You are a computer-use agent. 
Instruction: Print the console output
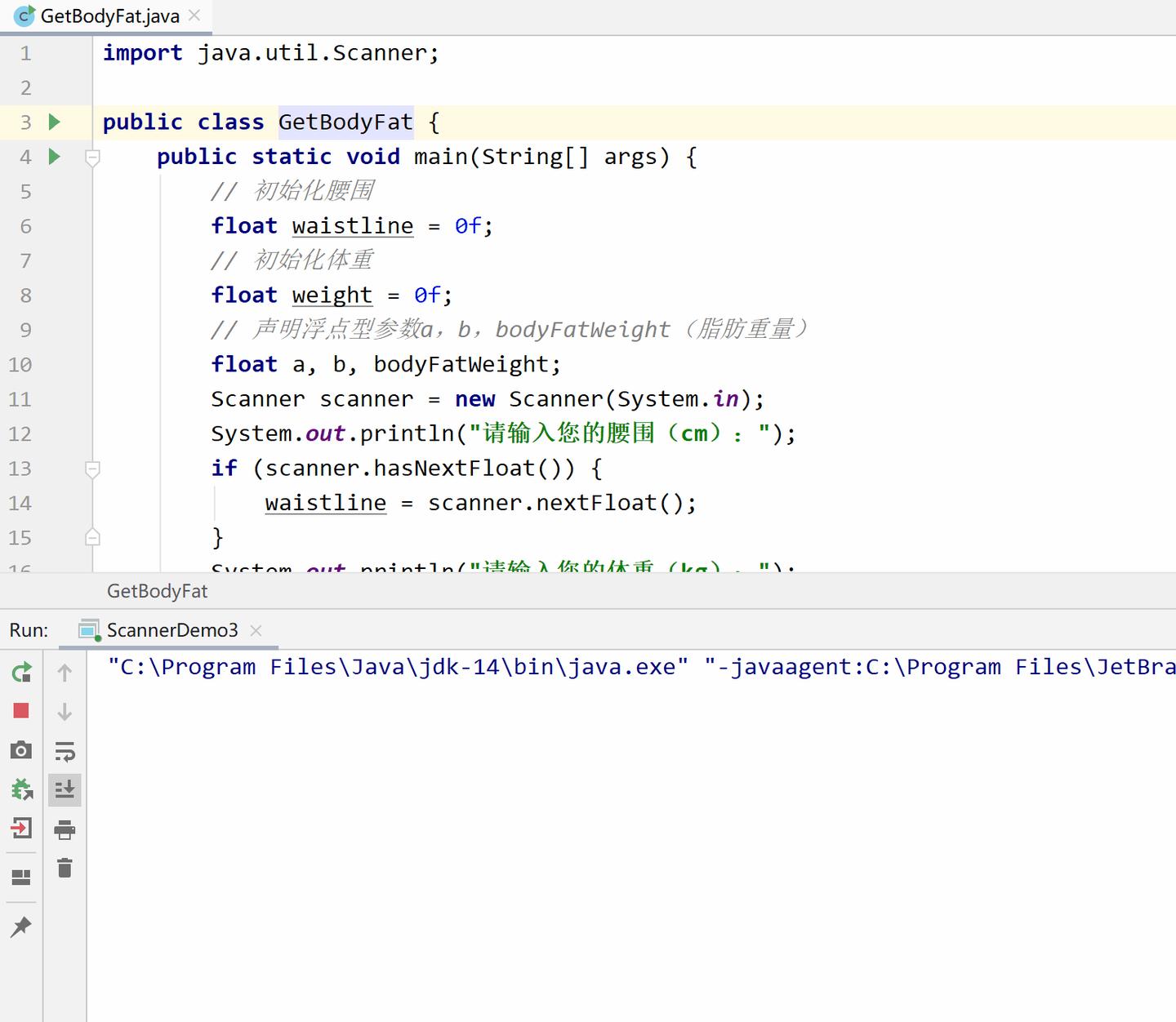[x=65, y=829]
